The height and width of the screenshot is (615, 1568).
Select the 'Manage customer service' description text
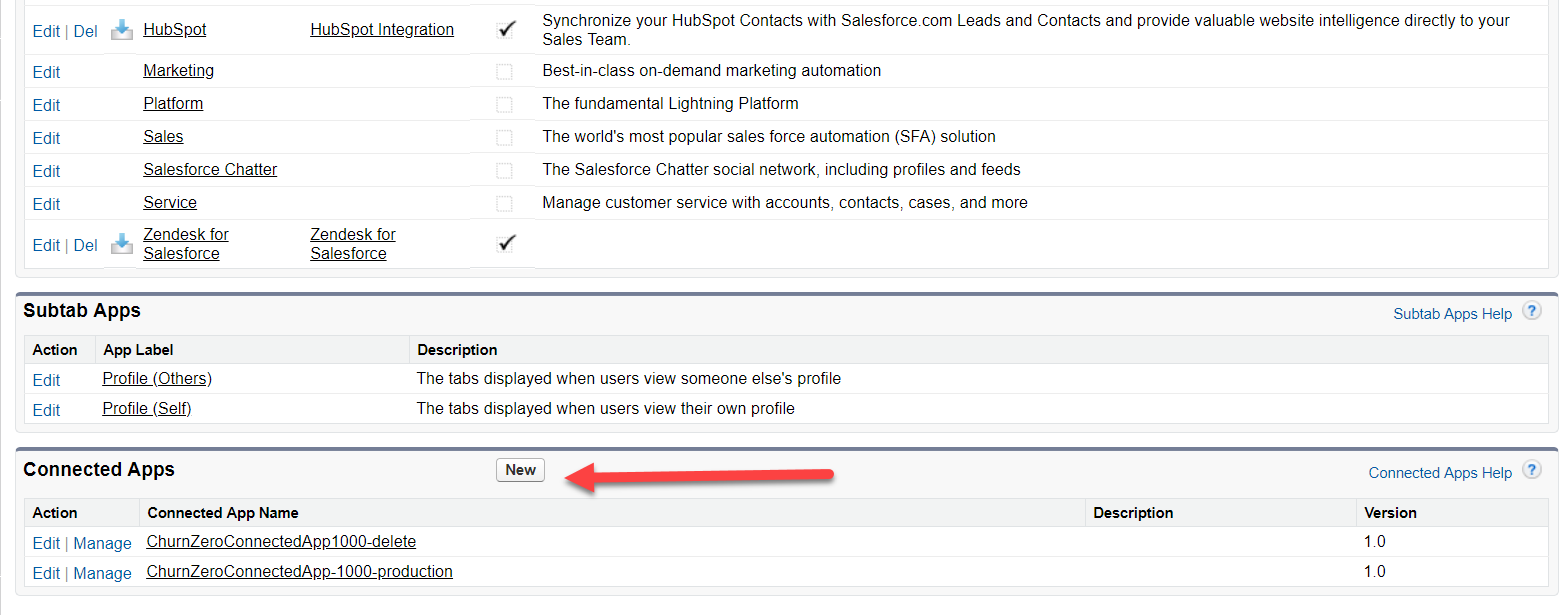point(785,202)
